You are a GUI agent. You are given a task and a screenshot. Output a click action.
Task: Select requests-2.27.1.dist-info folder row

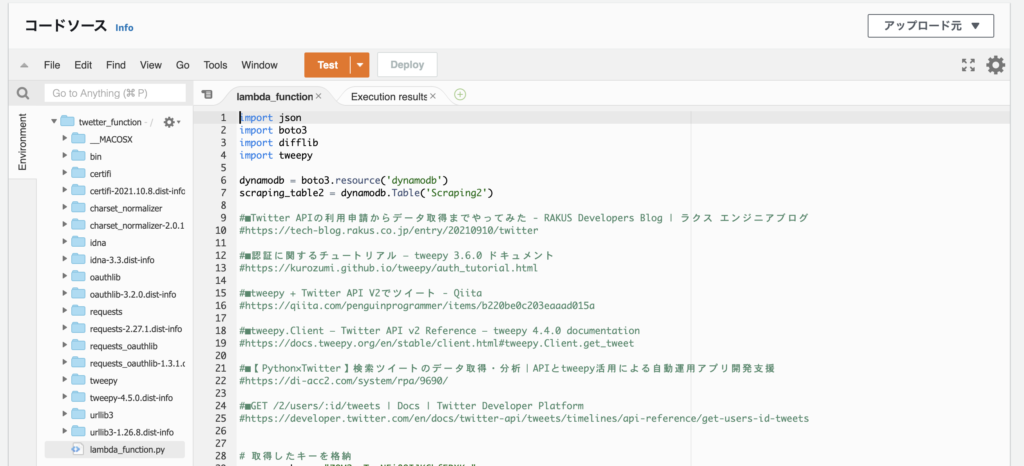(115, 328)
